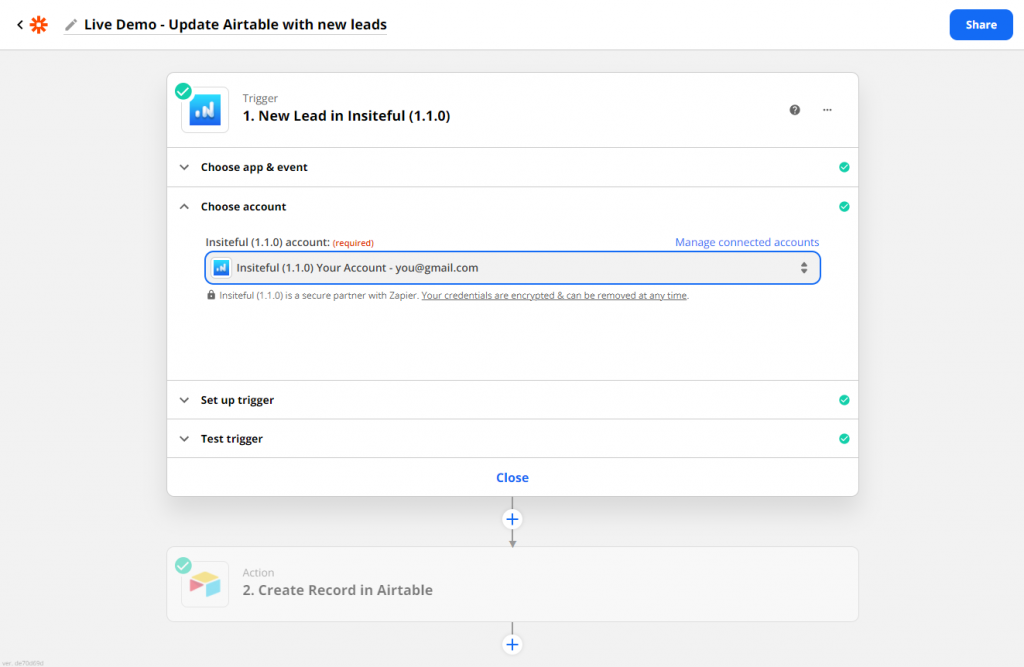
Task: Expand the 'Choose app & event' section chevron
Action: pyautogui.click(x=184, y=167)
